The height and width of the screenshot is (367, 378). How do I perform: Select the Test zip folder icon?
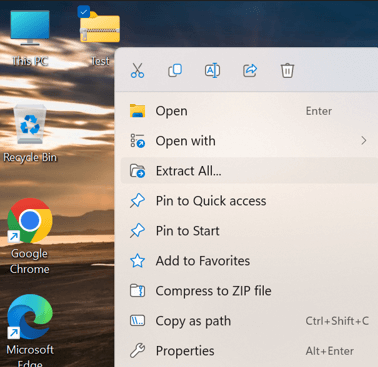click(x=100, y=27)
